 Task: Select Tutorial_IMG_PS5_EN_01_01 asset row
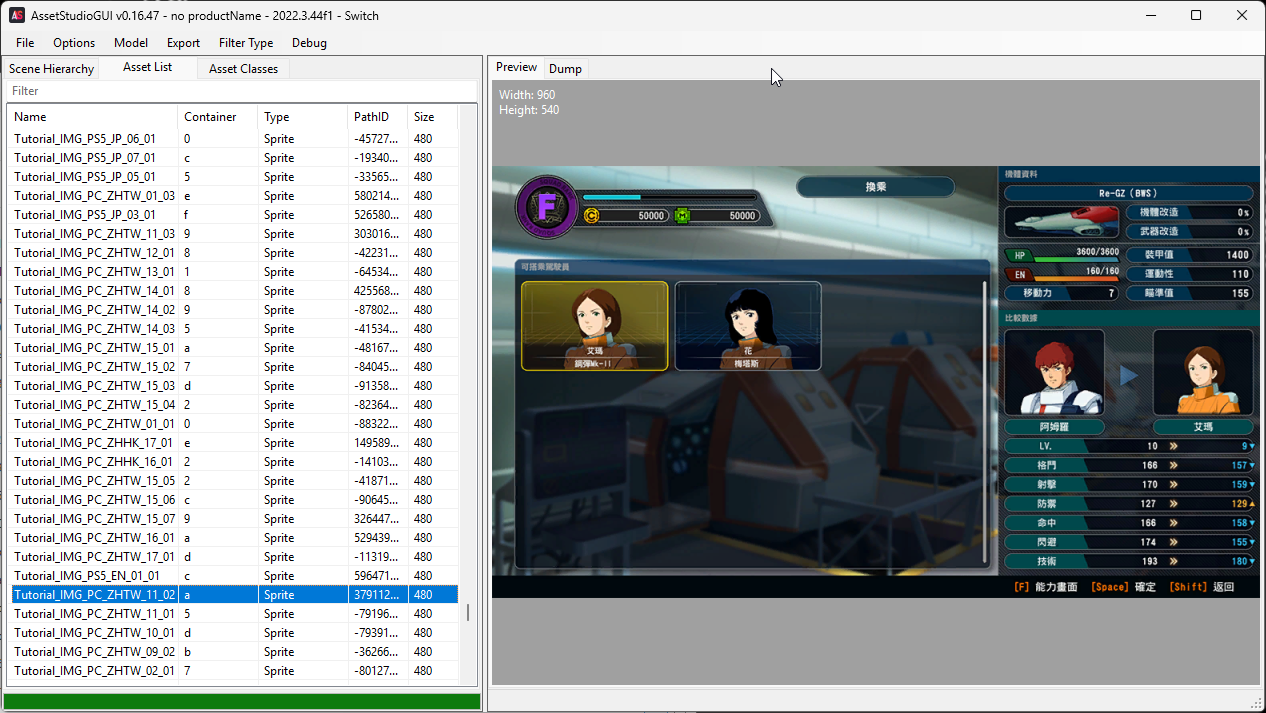pos(85,576)
